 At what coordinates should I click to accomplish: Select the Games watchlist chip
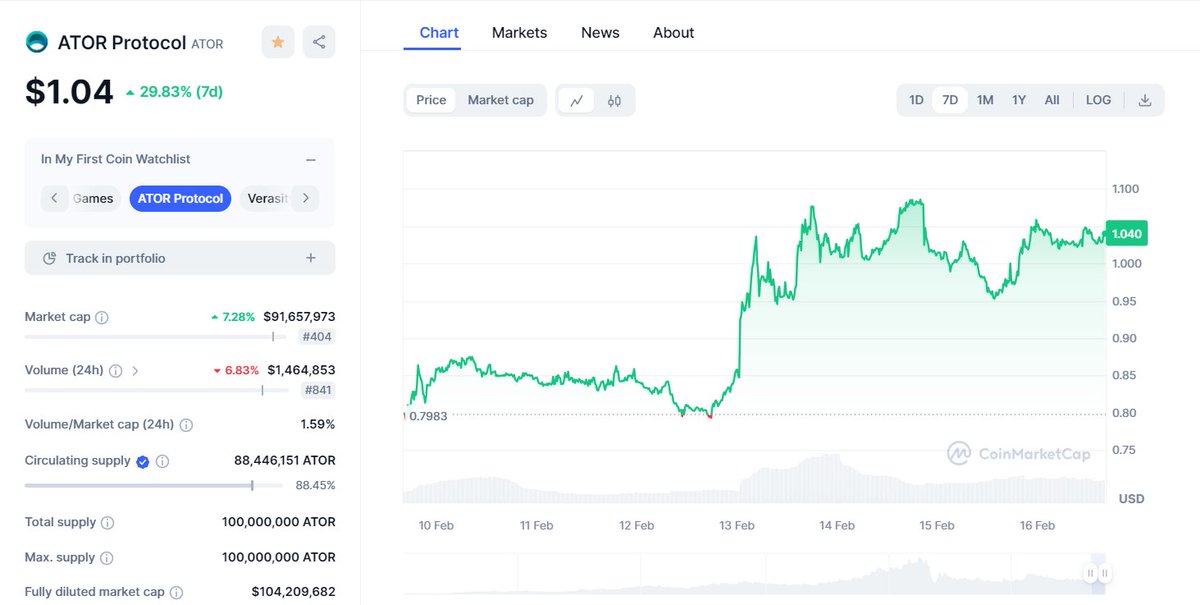[94, 198]
